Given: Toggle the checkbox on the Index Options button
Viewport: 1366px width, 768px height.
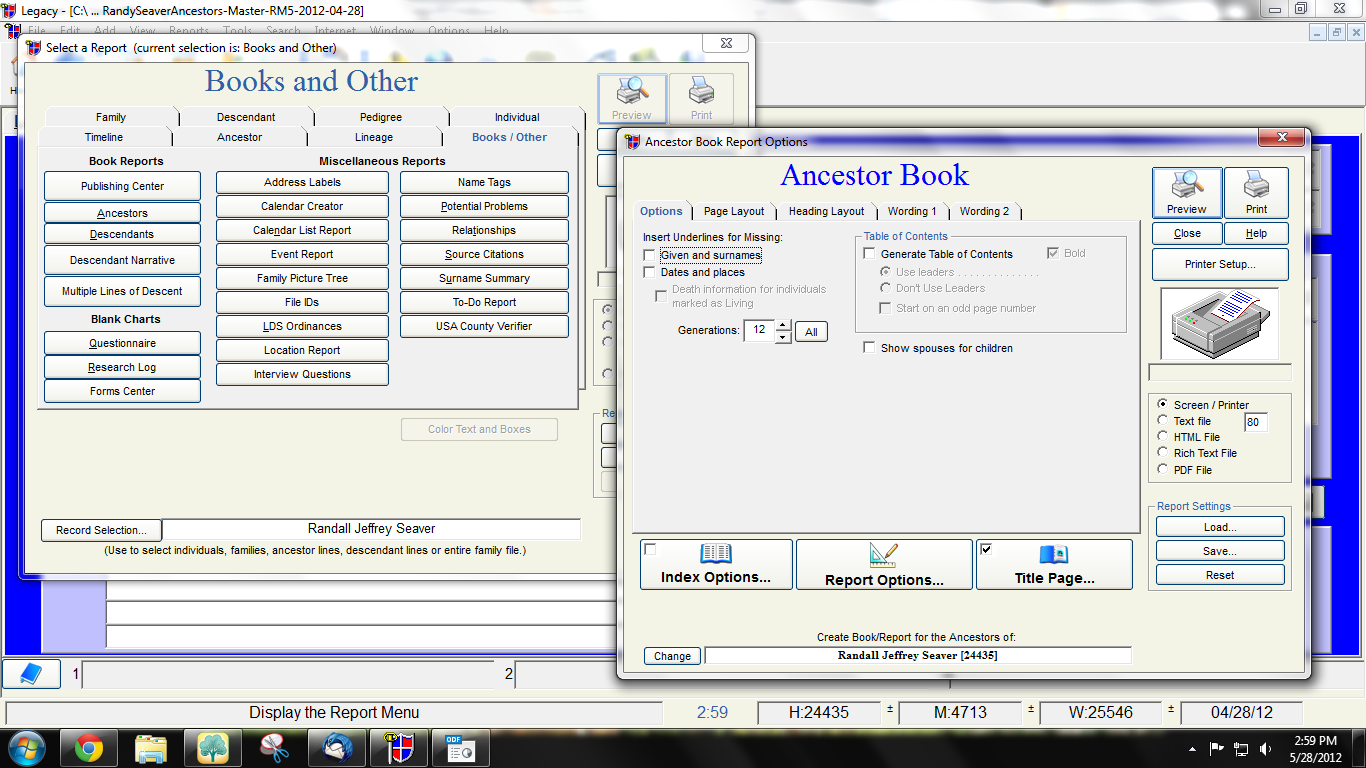Looking at the screenshot, I should tap(651, 549).
